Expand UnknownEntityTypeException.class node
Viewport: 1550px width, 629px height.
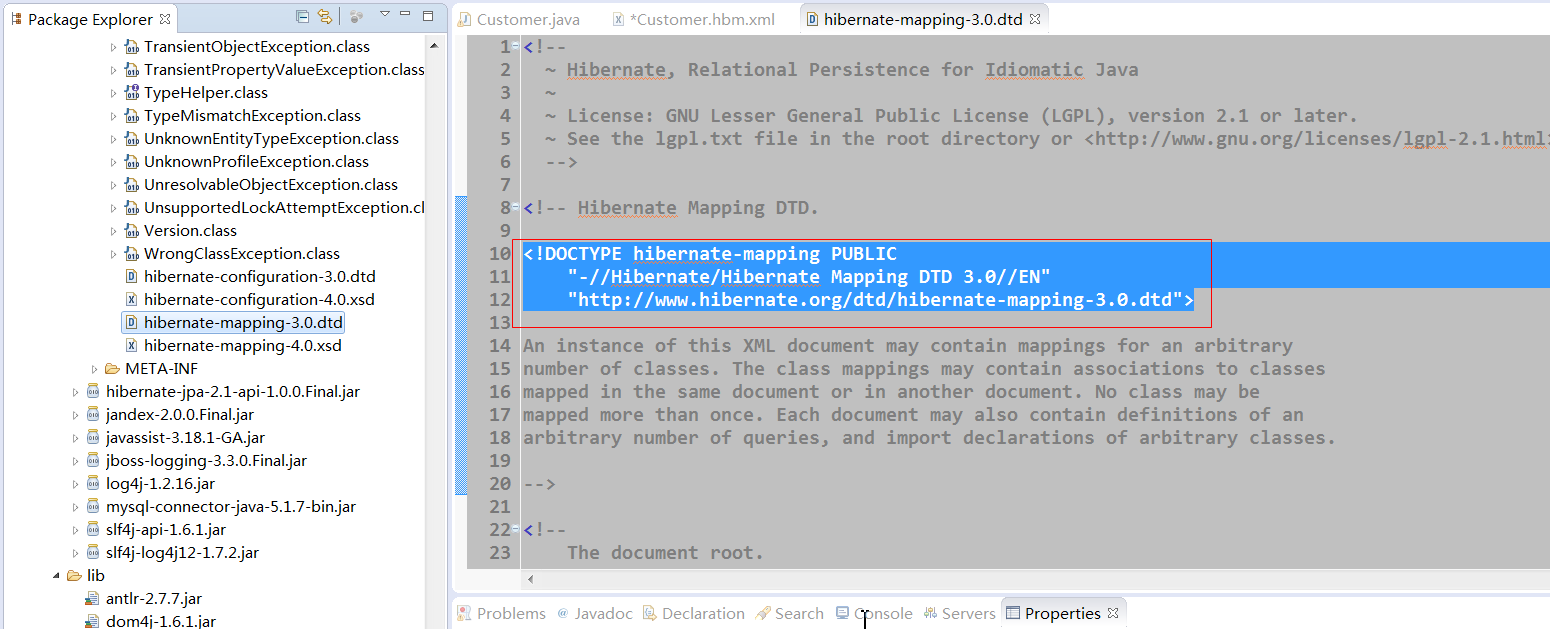click(113, 139)
